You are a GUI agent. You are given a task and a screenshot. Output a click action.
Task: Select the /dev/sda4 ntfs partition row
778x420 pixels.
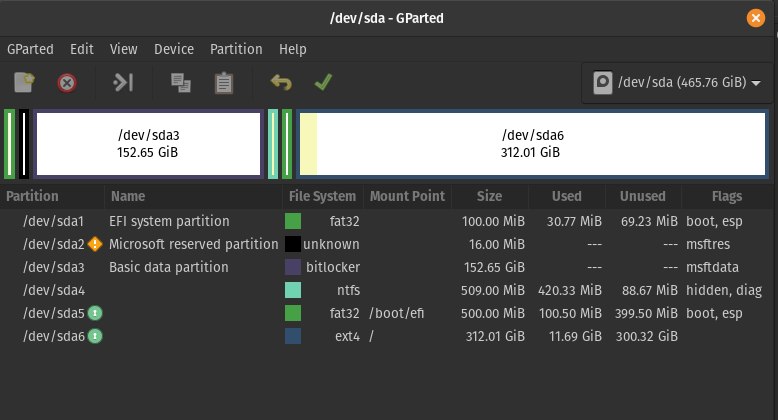(x=387, y=290)
